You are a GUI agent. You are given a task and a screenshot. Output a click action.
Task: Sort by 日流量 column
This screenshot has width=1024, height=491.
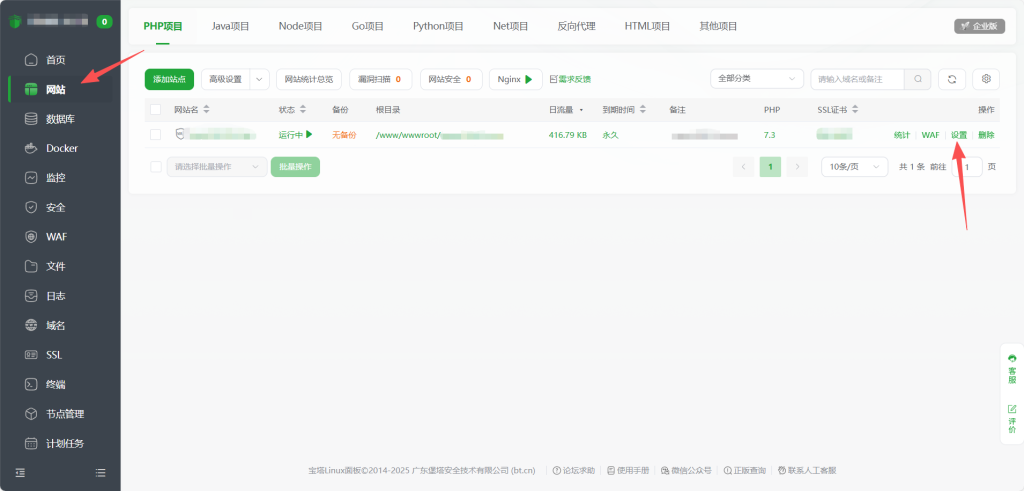click(x=581, y=110)
